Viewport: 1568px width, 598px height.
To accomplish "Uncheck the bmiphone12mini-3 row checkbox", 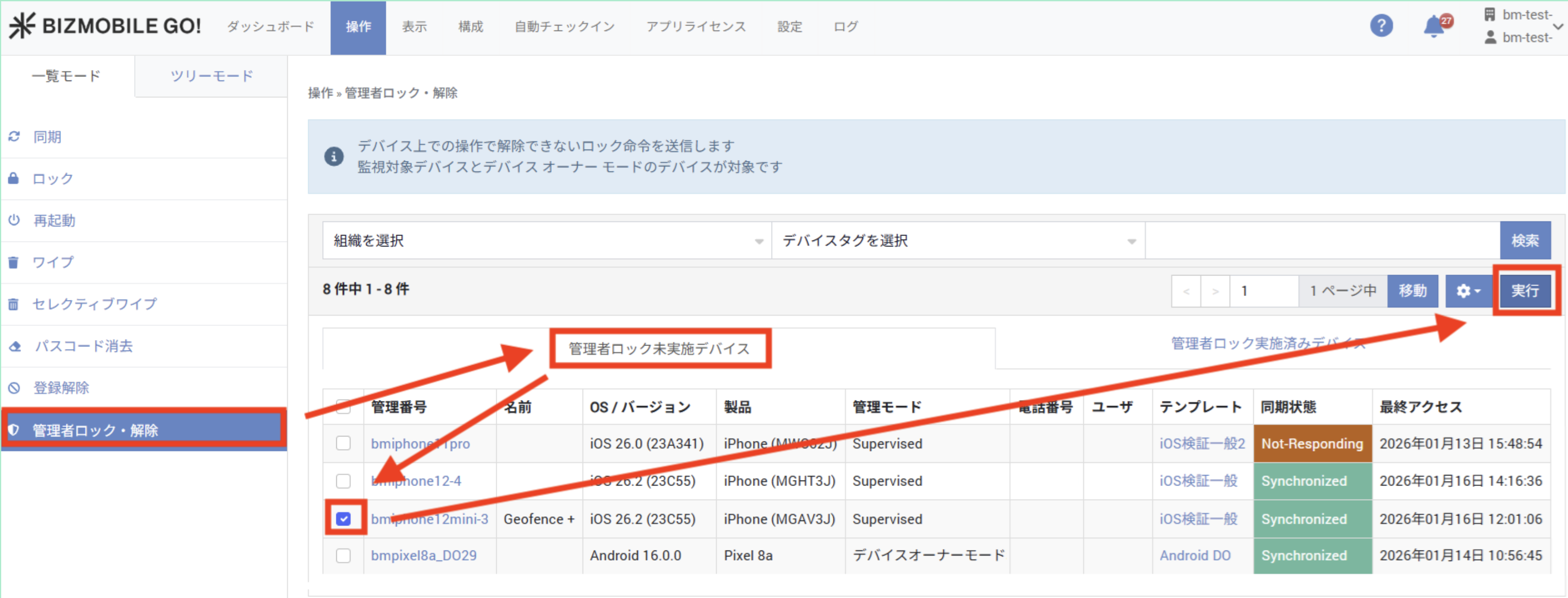I will [x=343, y=518].
